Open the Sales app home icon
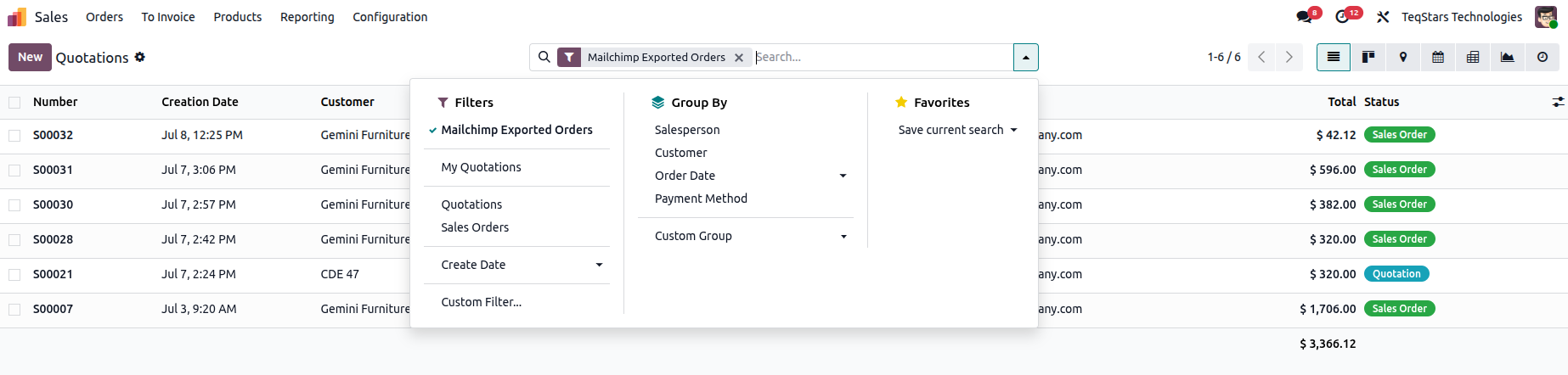 point(17,17)
